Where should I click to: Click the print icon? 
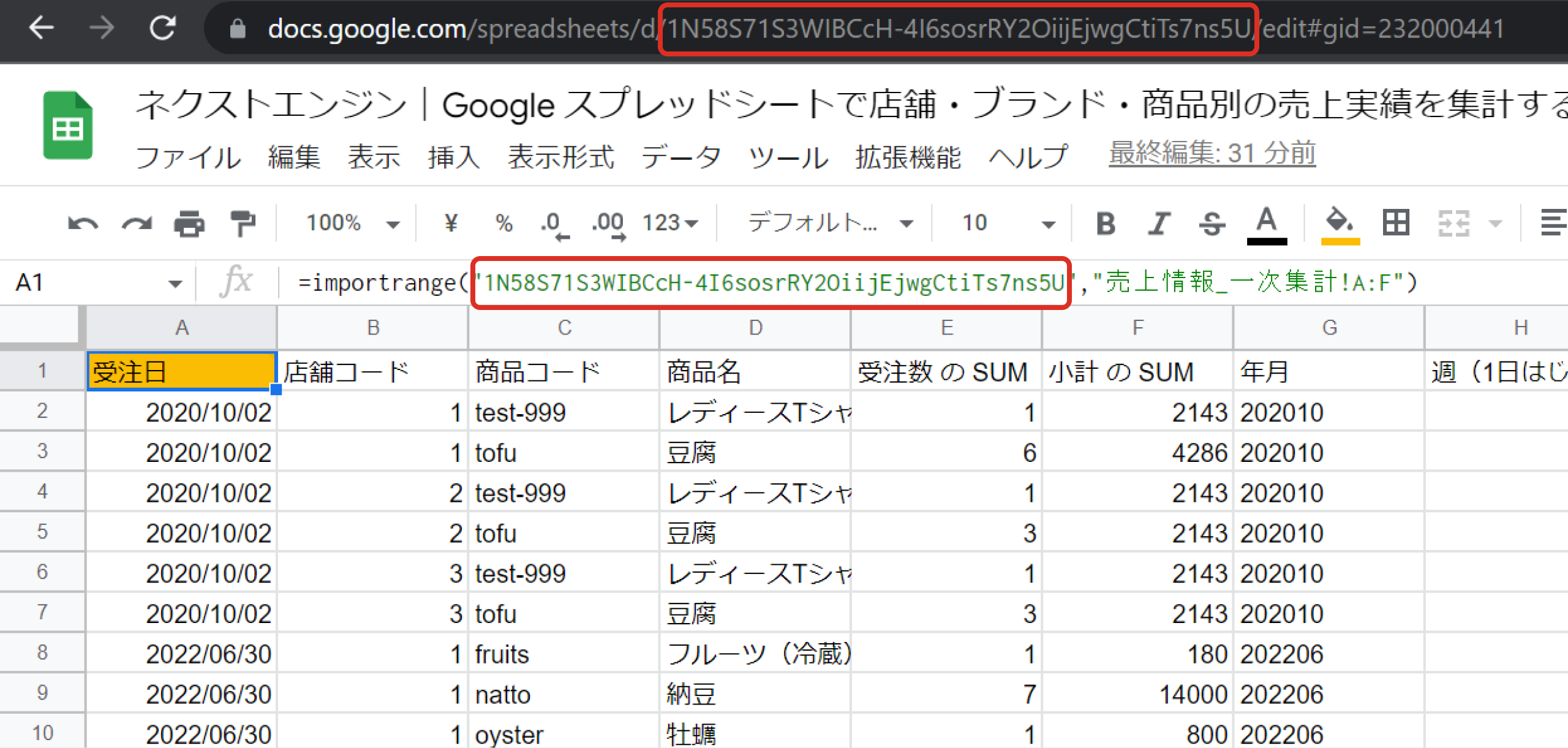tap(189, 224)
